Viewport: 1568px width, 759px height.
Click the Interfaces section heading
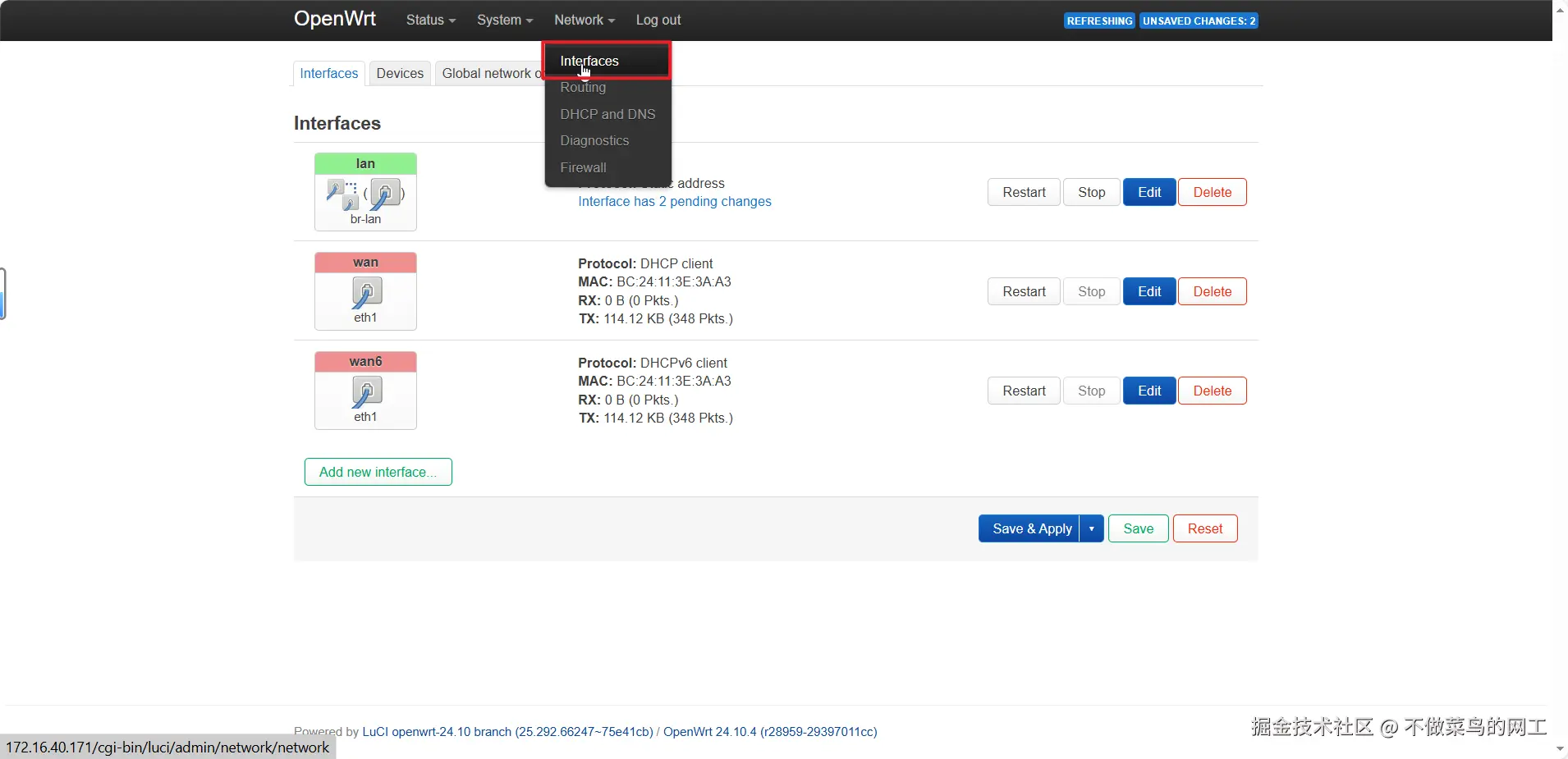(337, 123)
